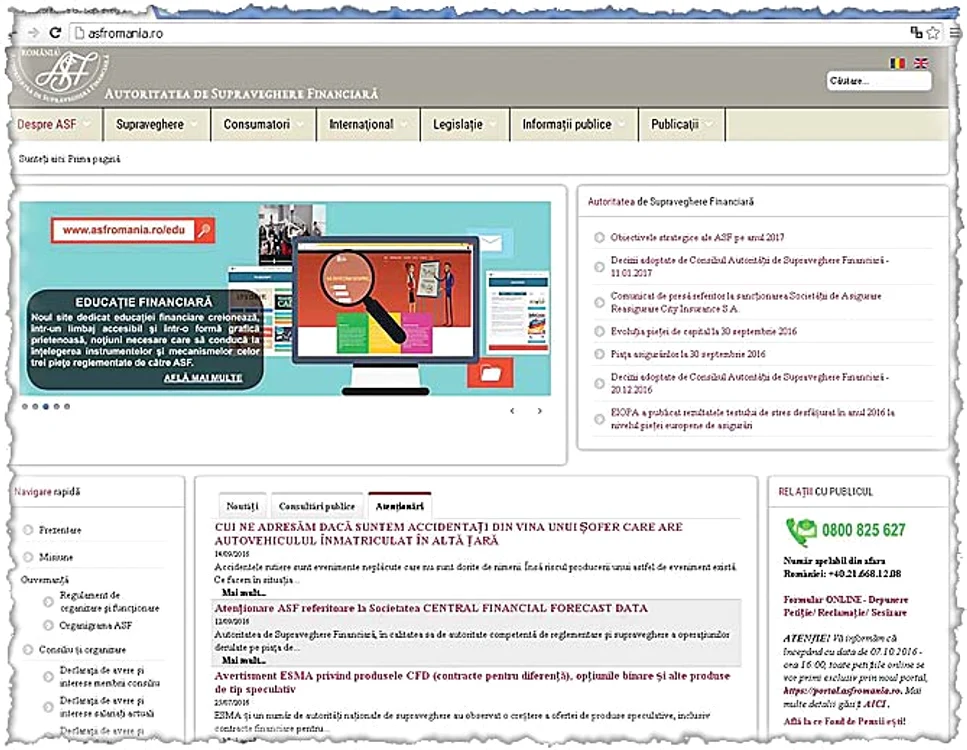Open Piața asigurărilor la 30 septembrie 2016

[688, 354]
